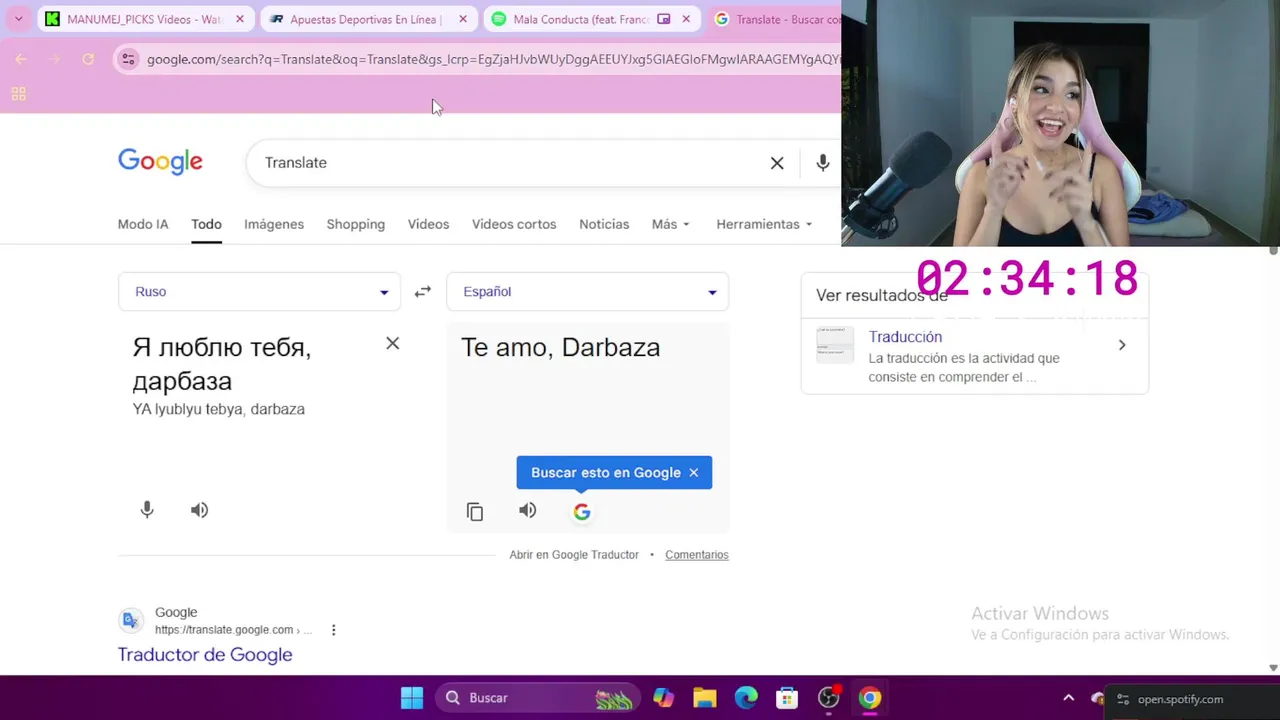Screen dimensions: 1280x720
Task: Click the taskbar Buscar search box
Action: click(538, 698)
